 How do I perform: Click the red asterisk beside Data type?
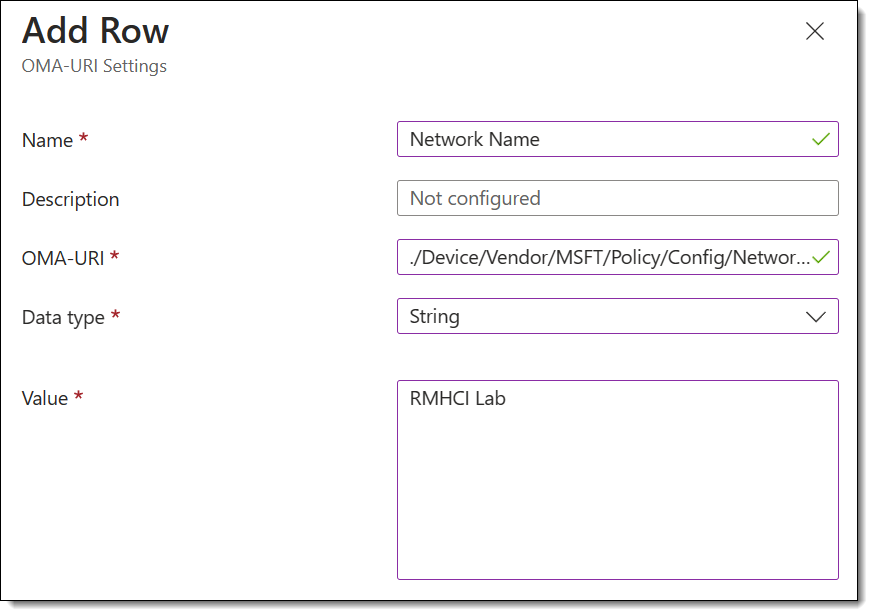tap(115, 315)
